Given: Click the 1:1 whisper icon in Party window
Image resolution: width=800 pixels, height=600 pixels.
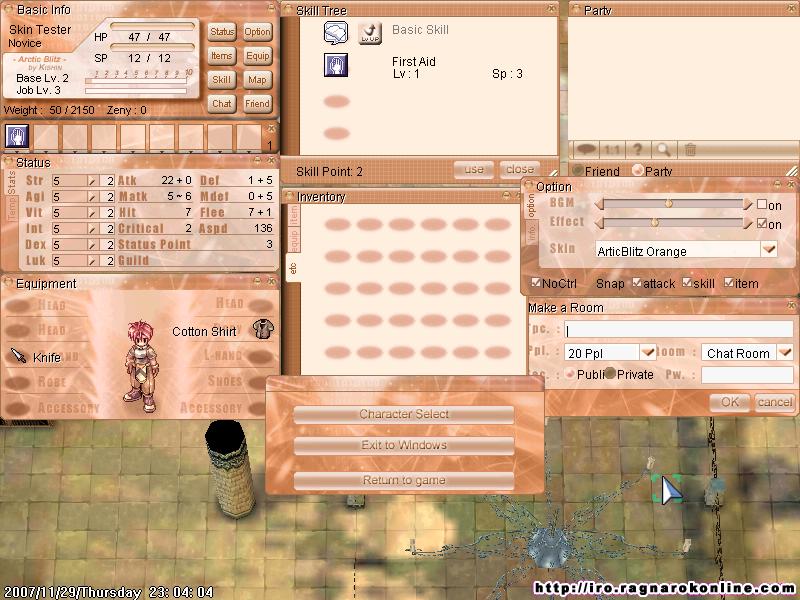Looking at the screenshot, I should point(612,149).
